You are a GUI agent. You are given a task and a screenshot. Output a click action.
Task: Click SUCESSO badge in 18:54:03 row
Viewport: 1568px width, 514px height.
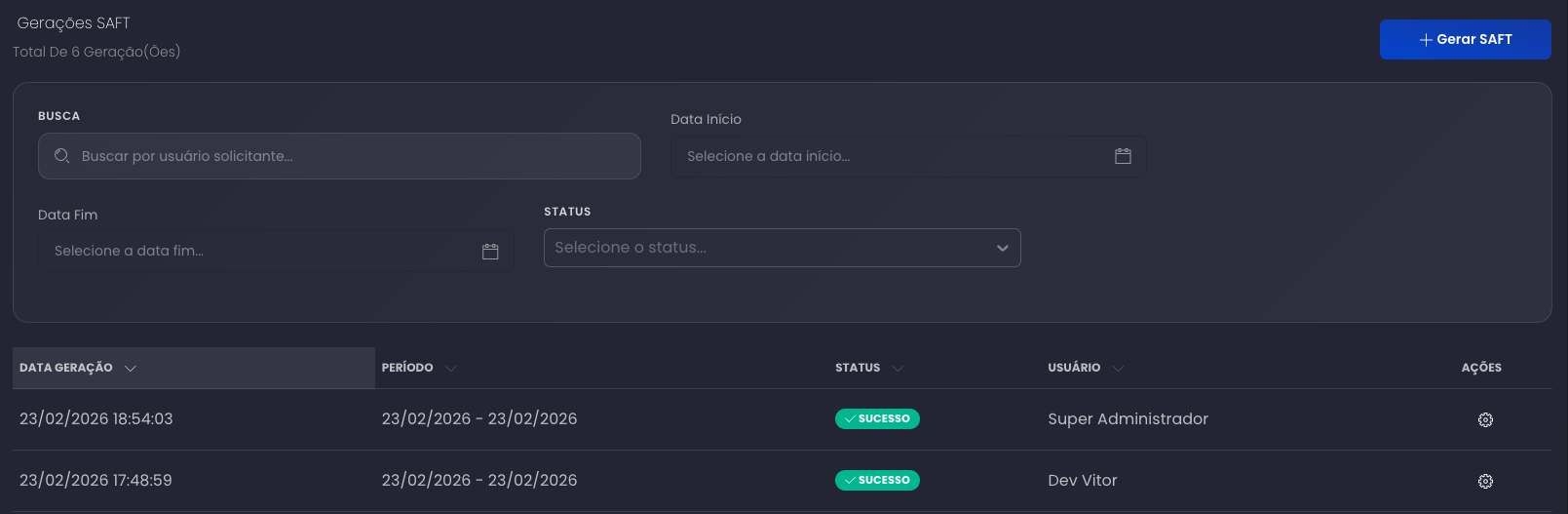(877, 418)
